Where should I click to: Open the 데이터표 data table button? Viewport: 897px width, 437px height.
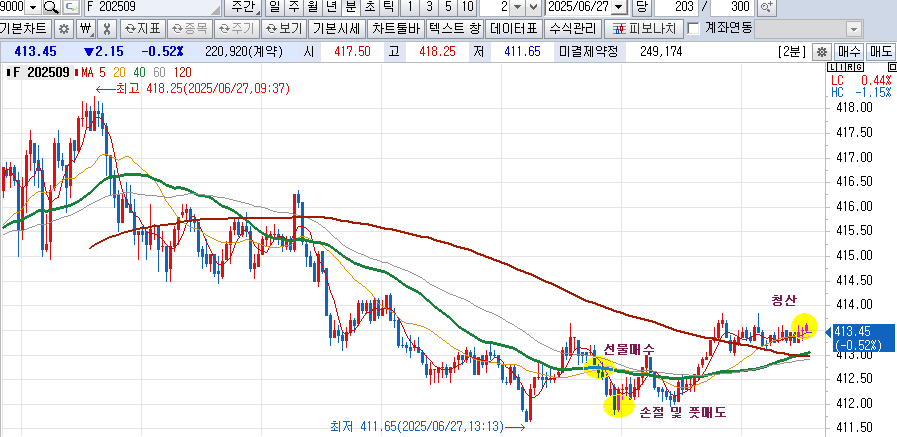tap(515, 29)
